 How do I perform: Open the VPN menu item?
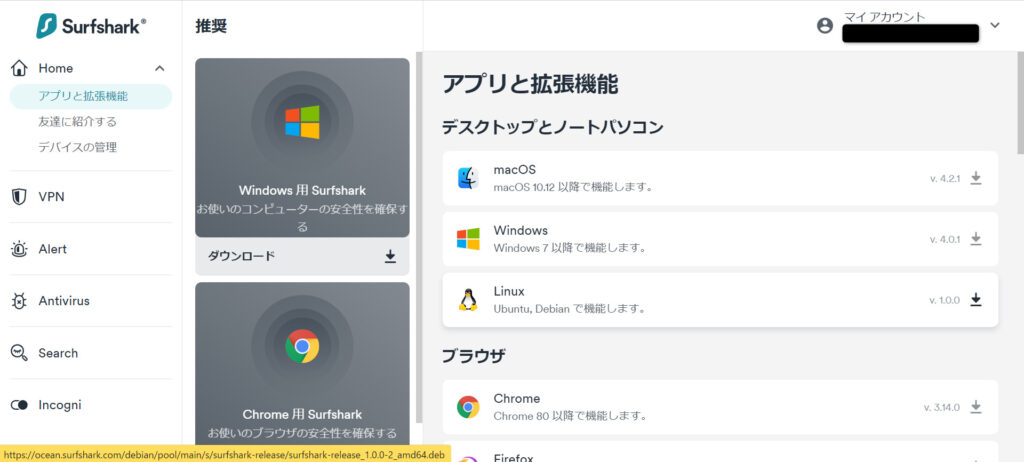pos(51,197)
